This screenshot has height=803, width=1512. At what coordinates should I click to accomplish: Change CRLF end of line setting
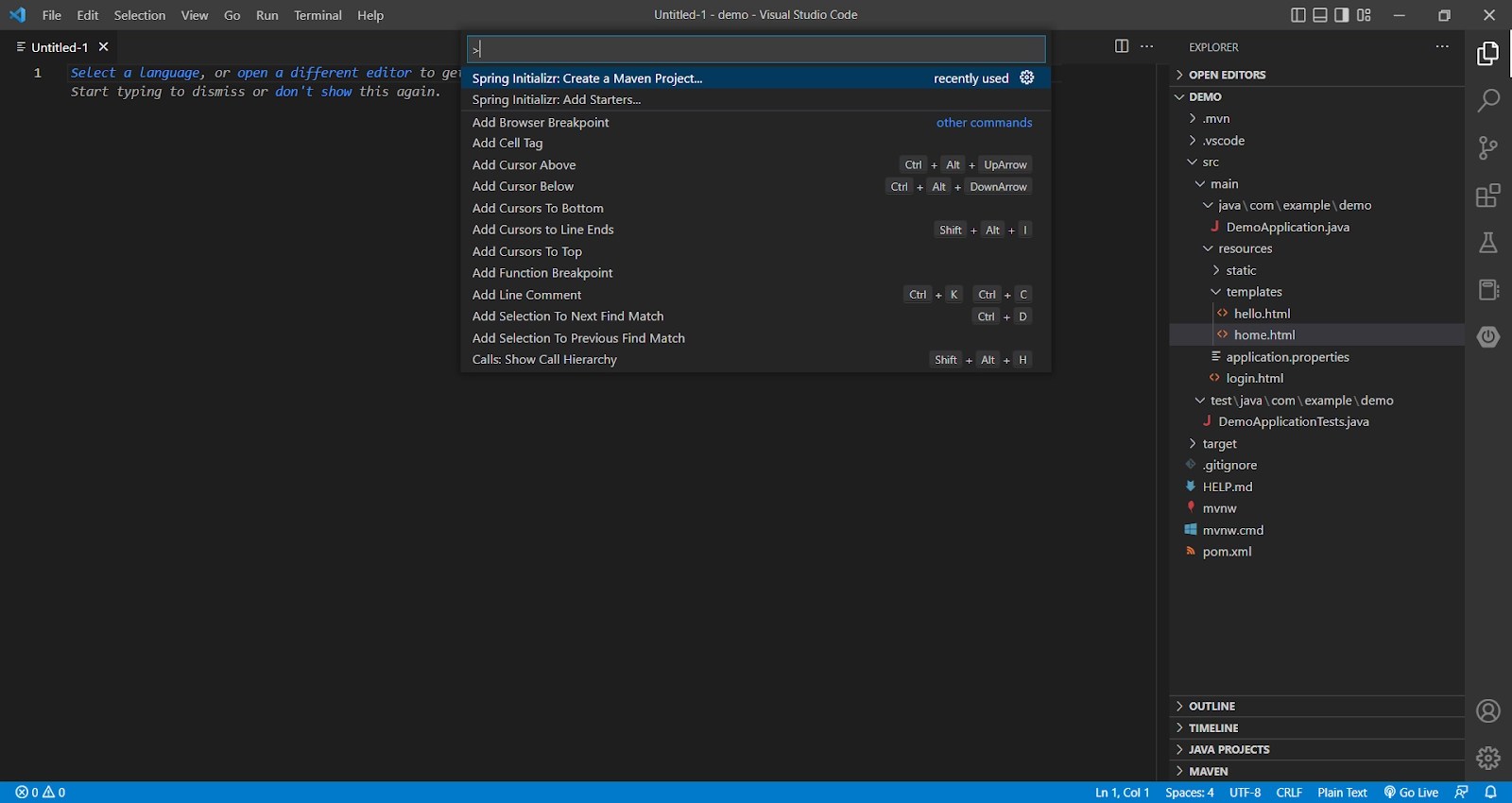[1289, 793]
